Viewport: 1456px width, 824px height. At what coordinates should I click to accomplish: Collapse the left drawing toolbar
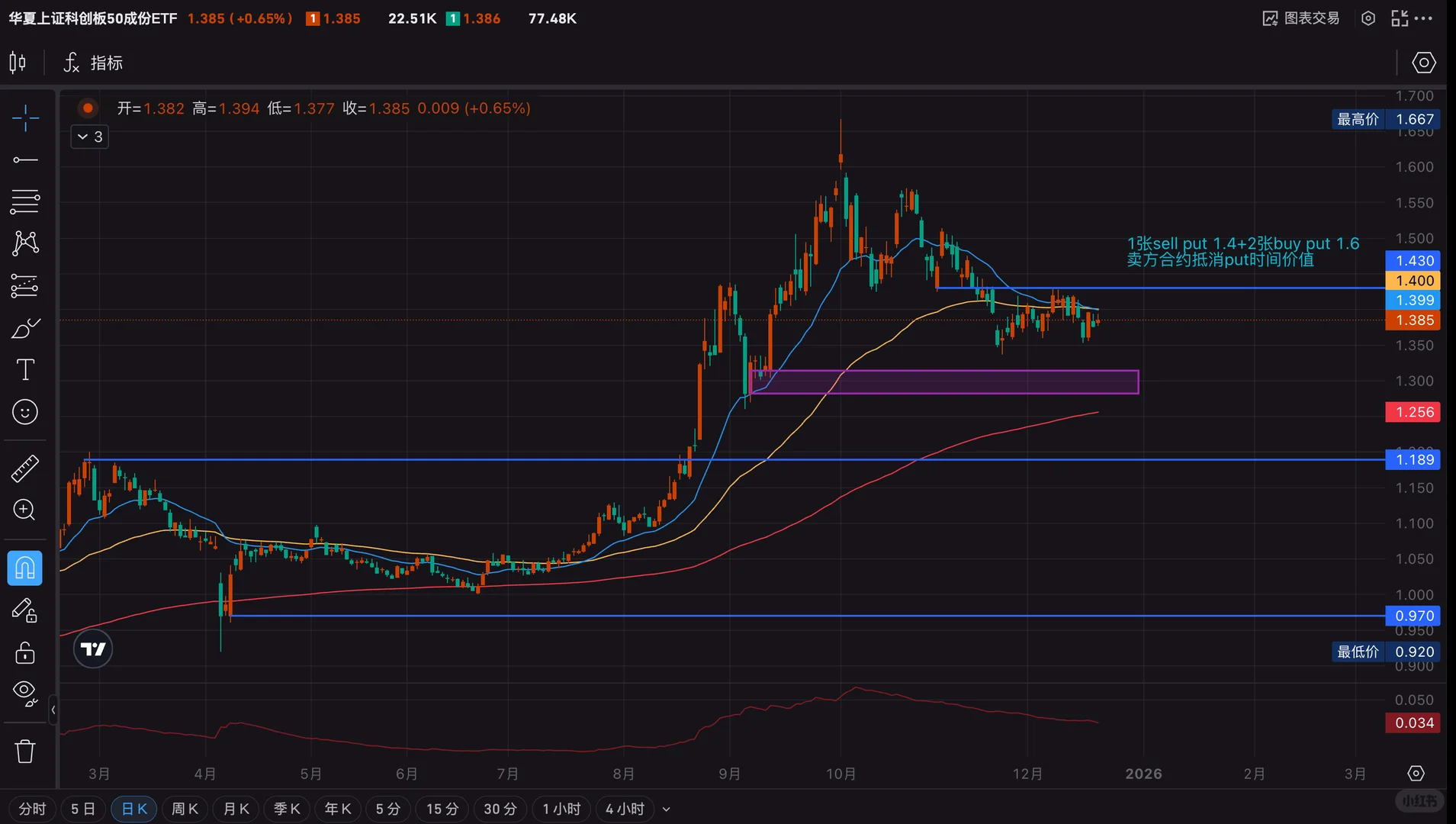[52, 710]
